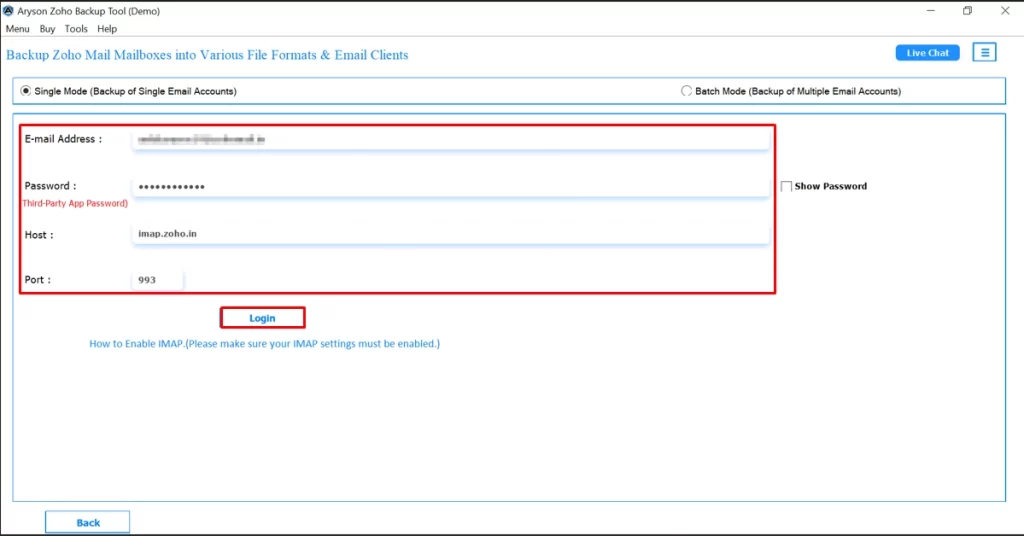The width and height of the screenshot is (1024, 536).
Task: Click the Third-Party App Password text
Action: 75,204
